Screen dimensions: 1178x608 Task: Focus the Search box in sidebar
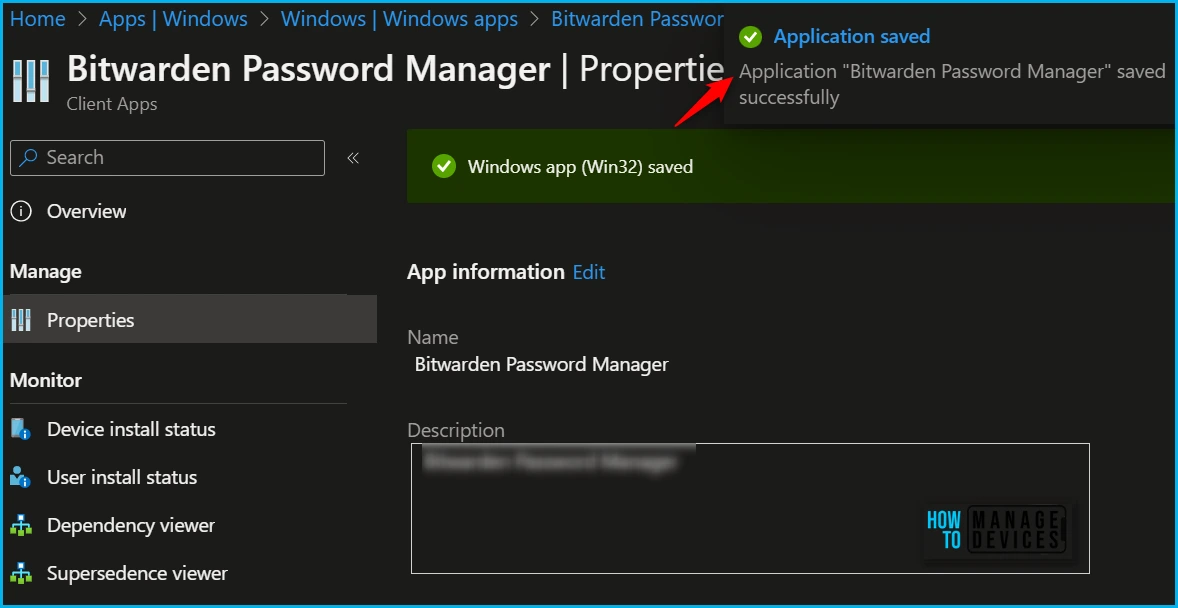(168, 158)
